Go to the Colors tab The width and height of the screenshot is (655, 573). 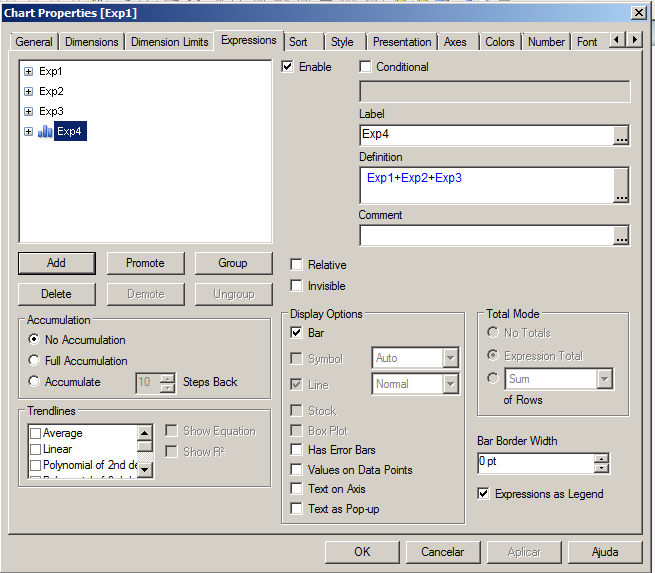click(500, 42)
